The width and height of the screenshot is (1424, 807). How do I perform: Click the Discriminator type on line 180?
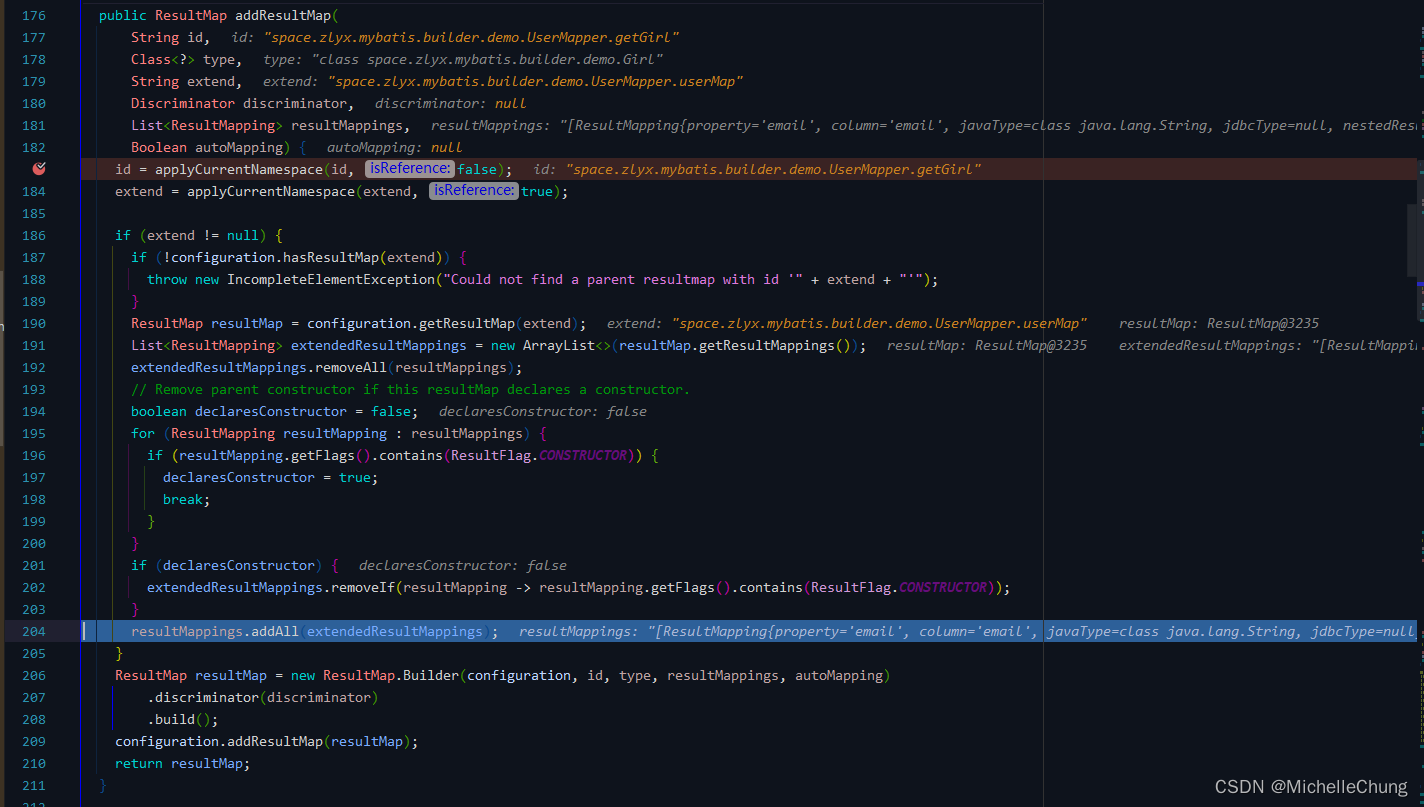point(183,103)
